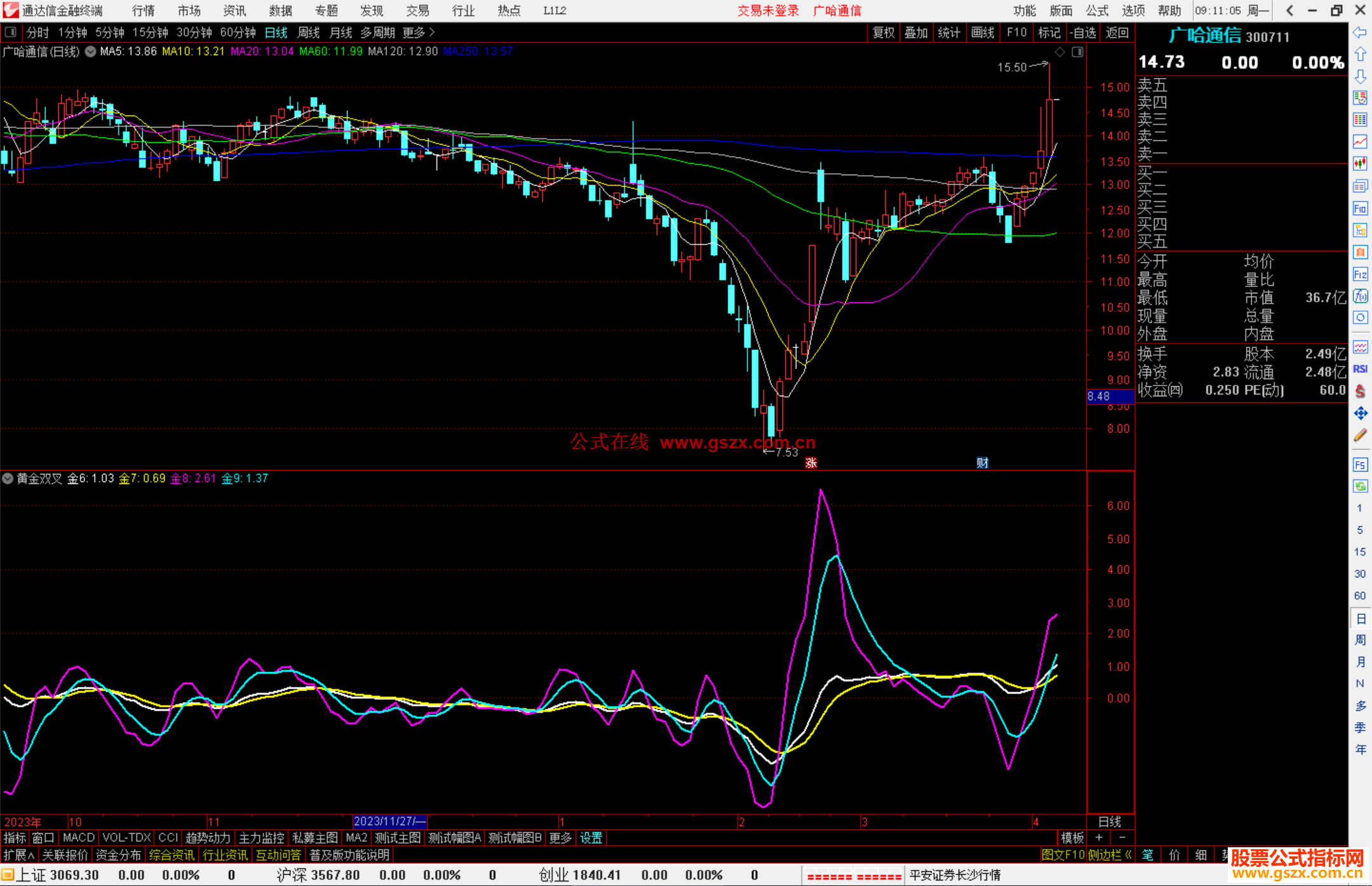
Task: Open the 公式 menu
Action: [1097, 11]
